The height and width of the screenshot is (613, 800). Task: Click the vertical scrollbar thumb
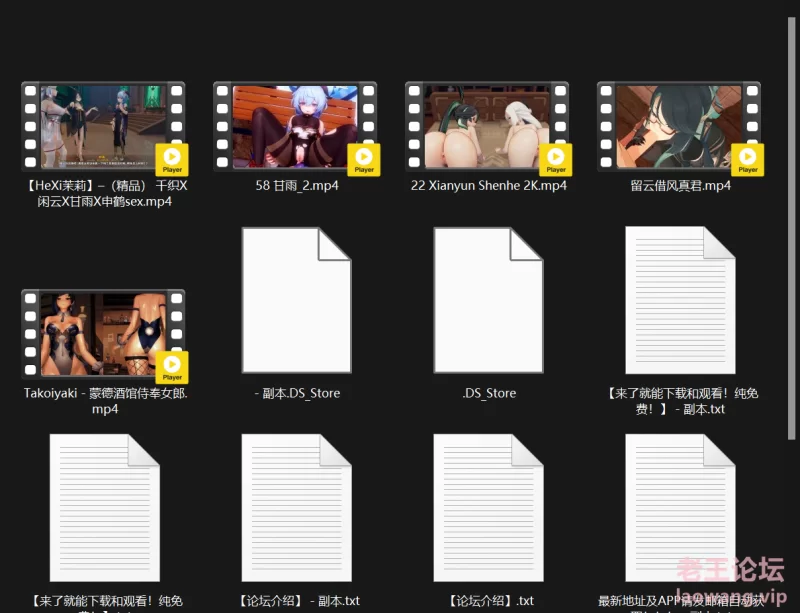click(791, 228)
